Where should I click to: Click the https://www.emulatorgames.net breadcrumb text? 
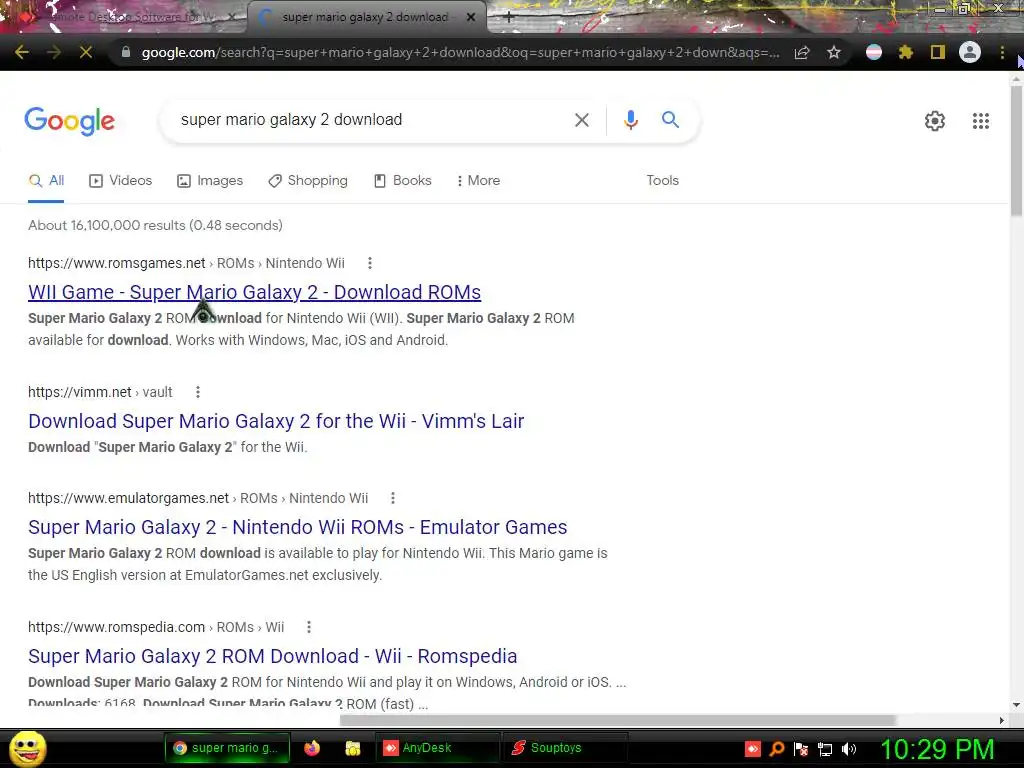coord(129,498)
